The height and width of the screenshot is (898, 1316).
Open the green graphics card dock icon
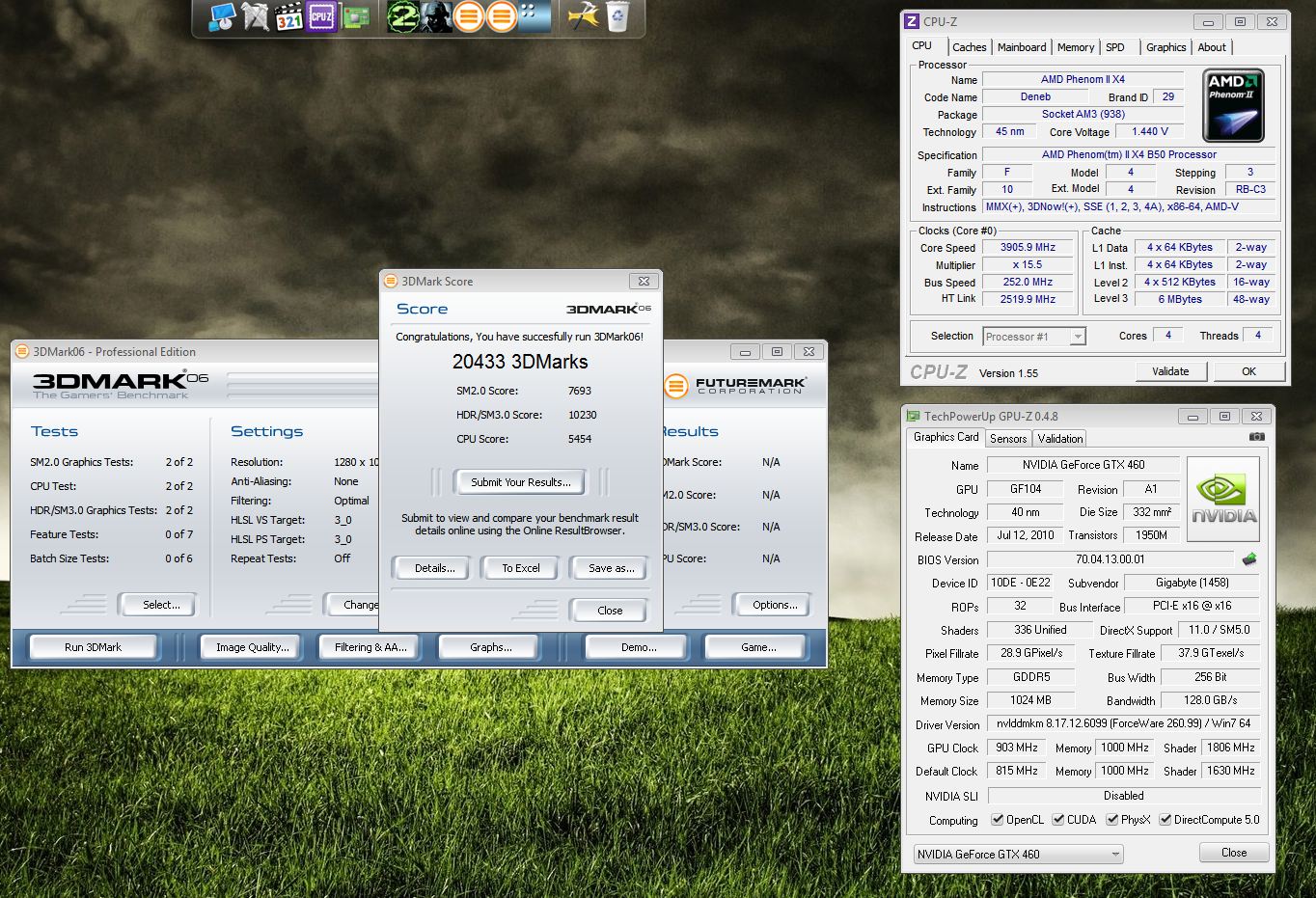tap(356, 16)
